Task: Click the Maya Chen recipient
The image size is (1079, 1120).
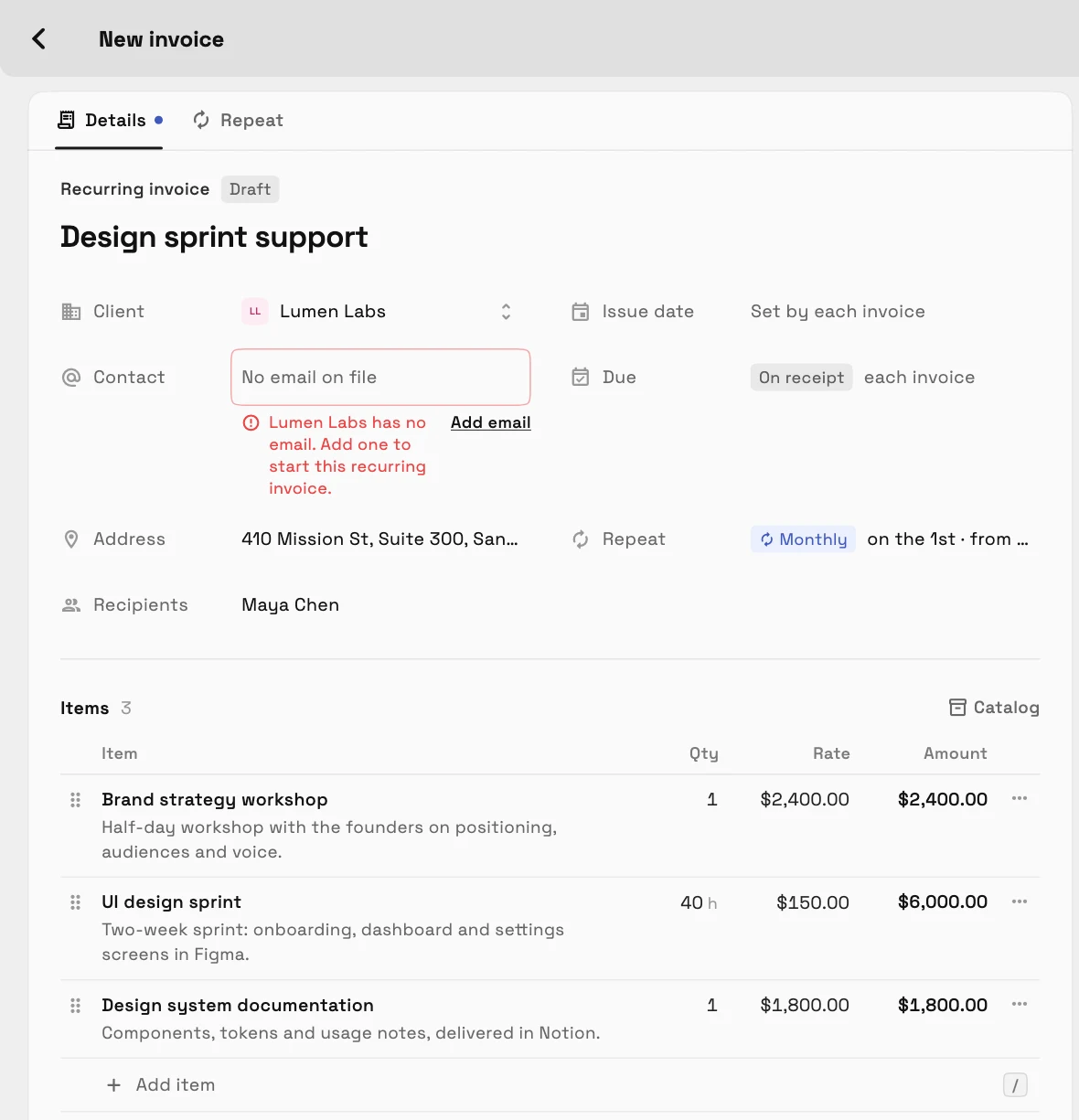Action: (x=290, y=605)
